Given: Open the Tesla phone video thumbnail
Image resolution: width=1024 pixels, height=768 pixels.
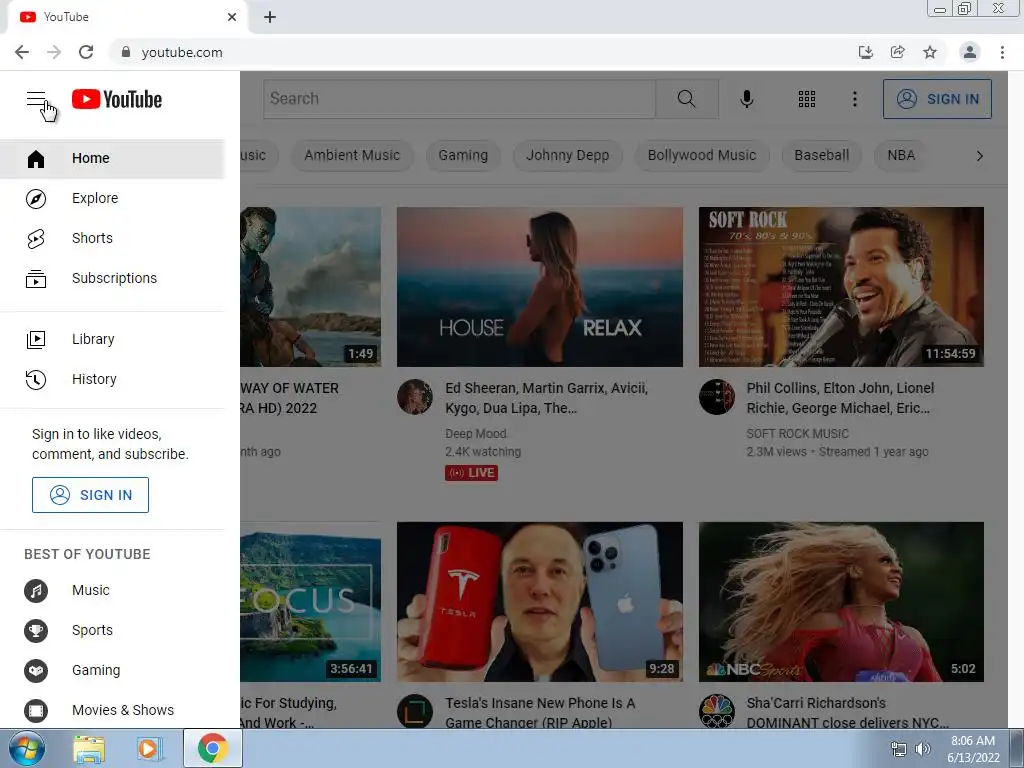Looking at the screenshot, I should click(x=539, y=601).
